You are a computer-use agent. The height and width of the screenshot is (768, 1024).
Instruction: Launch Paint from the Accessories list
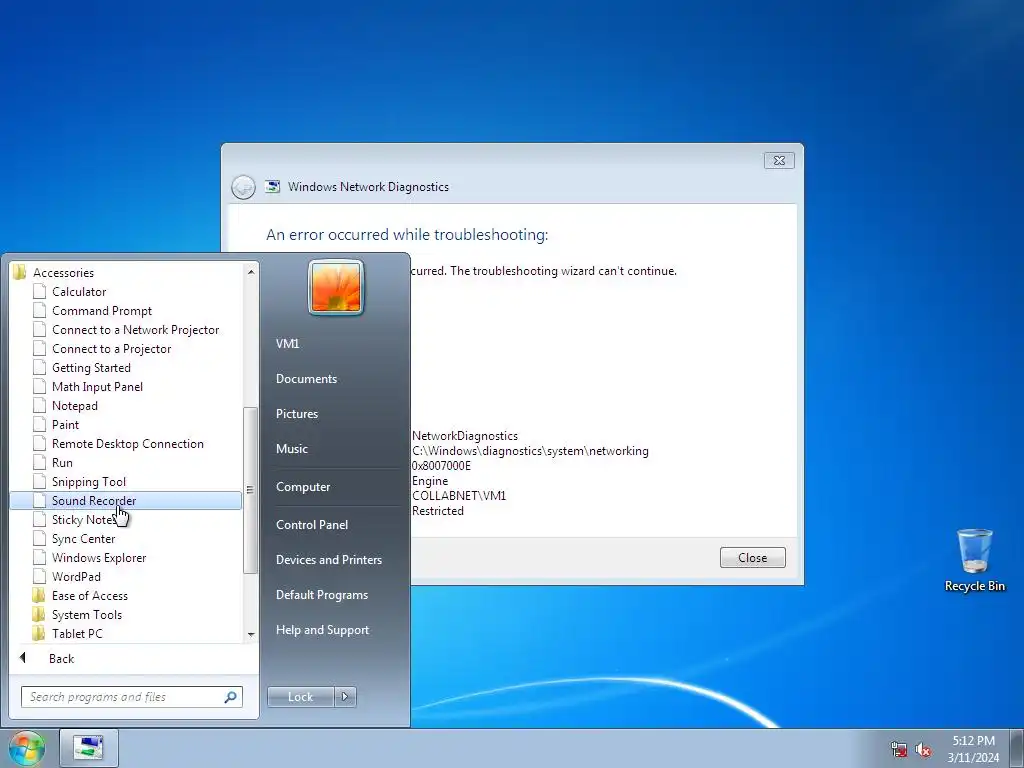coord(65,424)
